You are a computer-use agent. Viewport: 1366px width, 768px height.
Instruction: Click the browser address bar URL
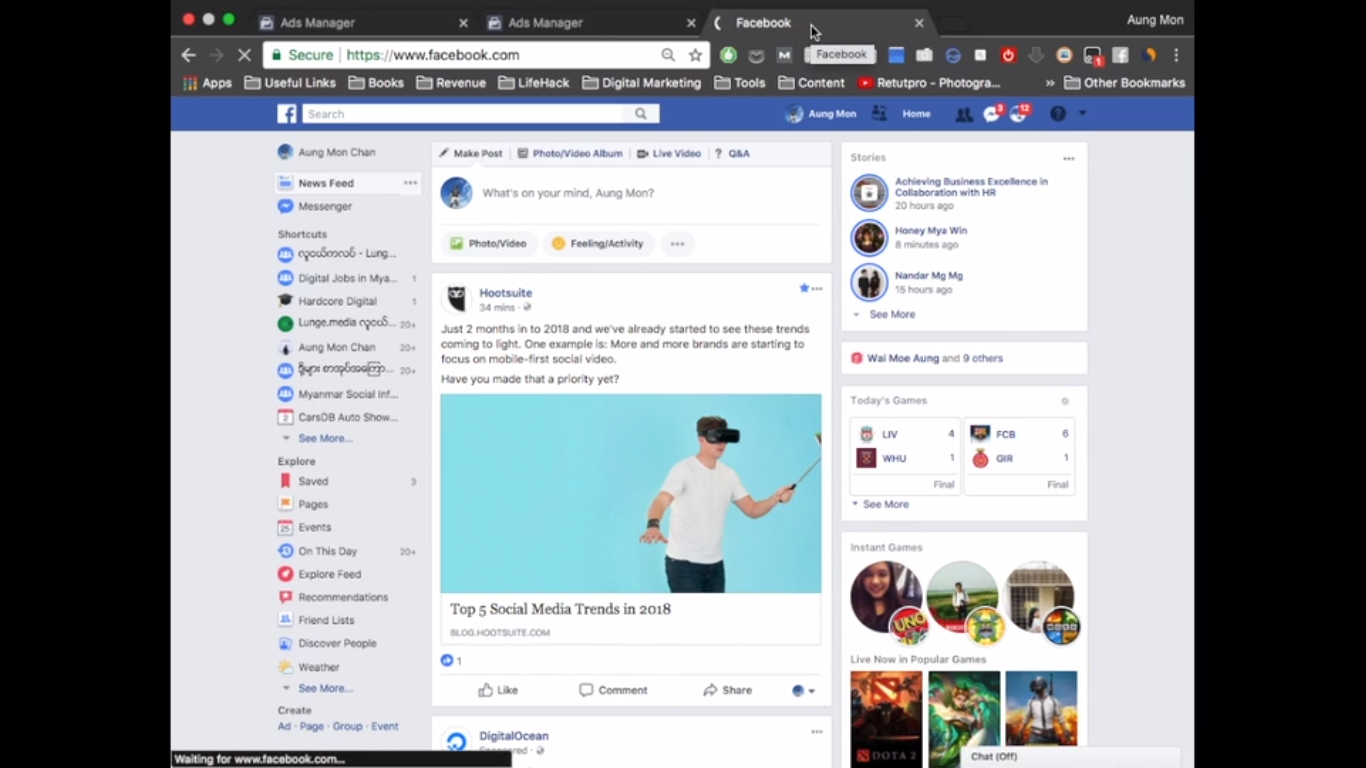click(x=433, y=55)
